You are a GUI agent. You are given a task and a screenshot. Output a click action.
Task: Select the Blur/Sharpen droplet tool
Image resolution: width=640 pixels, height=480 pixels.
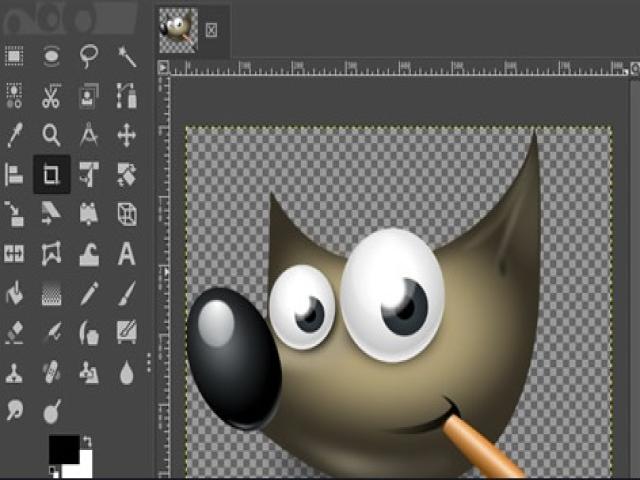[x=127, y=372]
